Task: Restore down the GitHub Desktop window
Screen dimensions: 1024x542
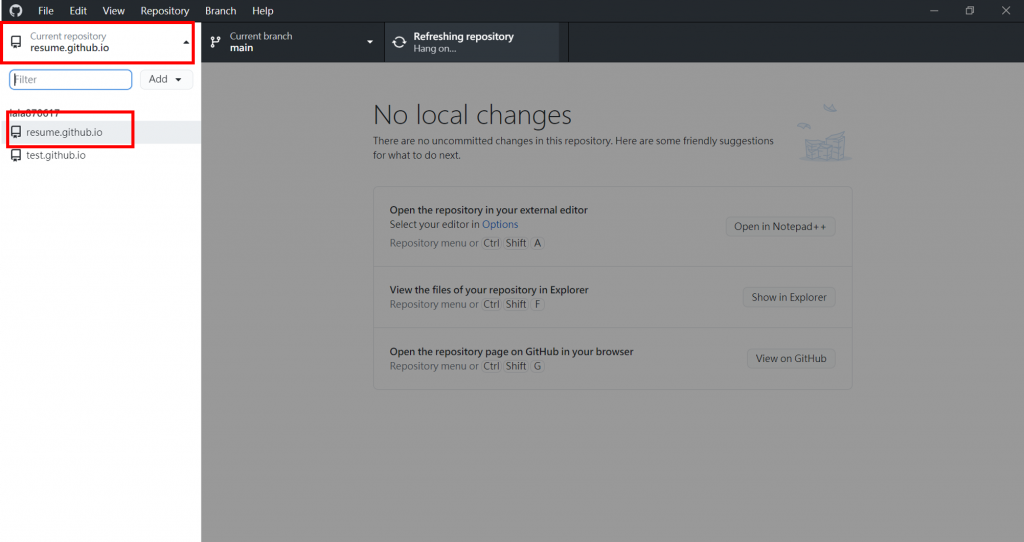Action: click(970, 10)
